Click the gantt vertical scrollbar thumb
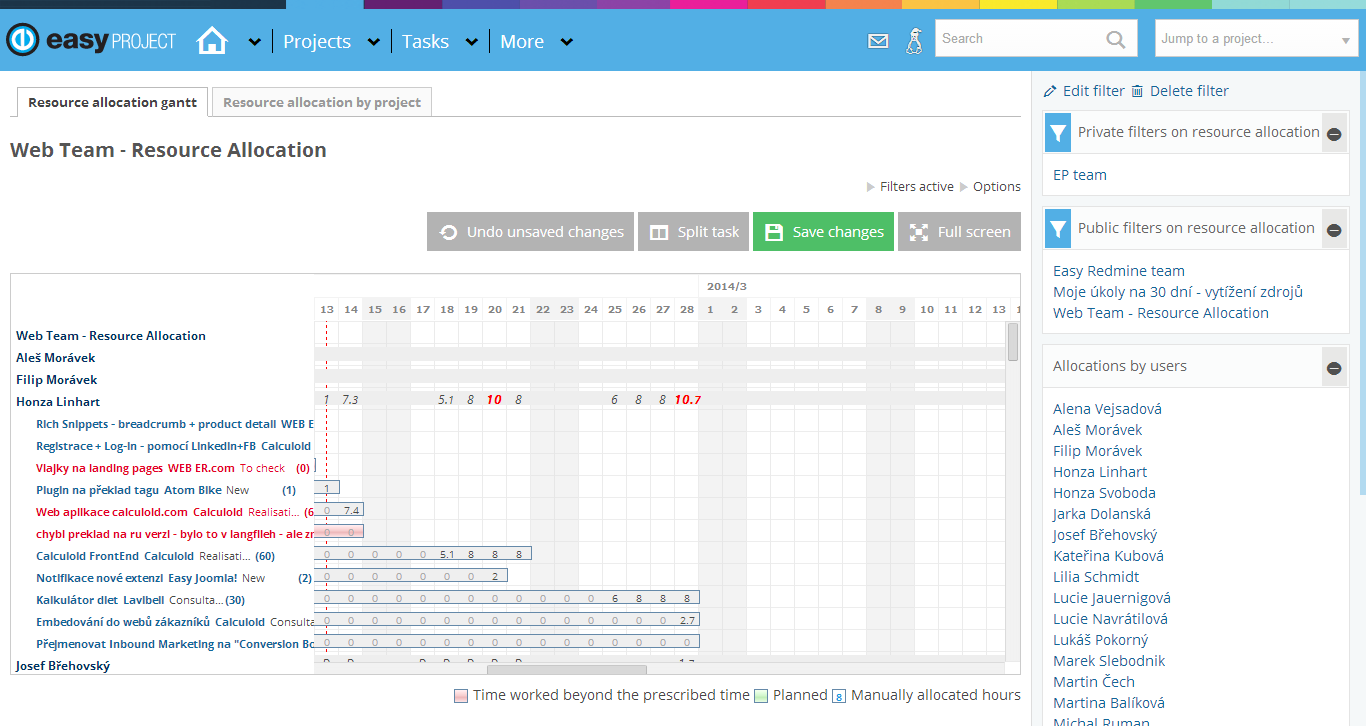The height and width of the screenshot is (726, 1366). pos(1013,342)
